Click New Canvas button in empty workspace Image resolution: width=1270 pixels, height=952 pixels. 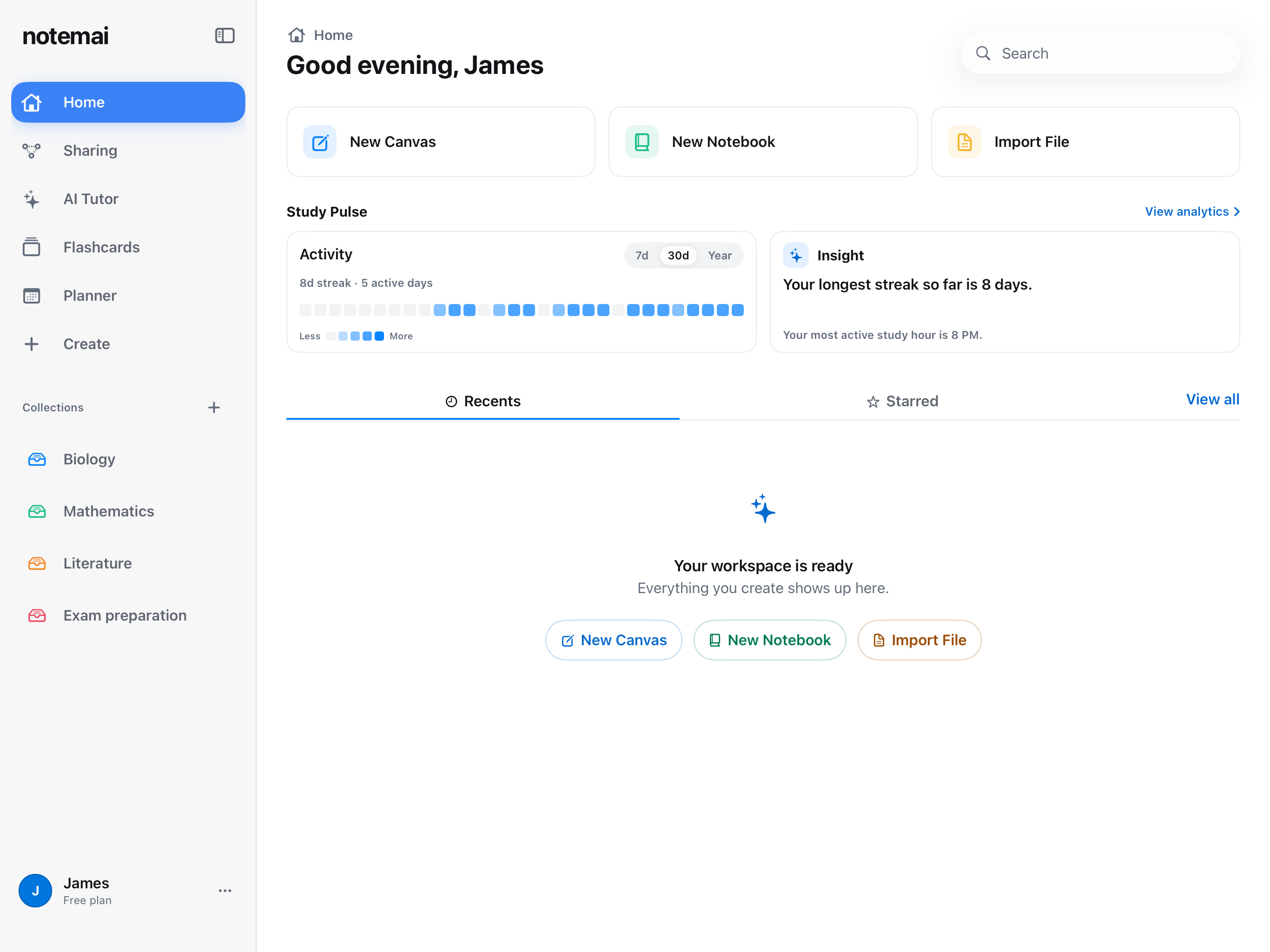tap(614, 640)
